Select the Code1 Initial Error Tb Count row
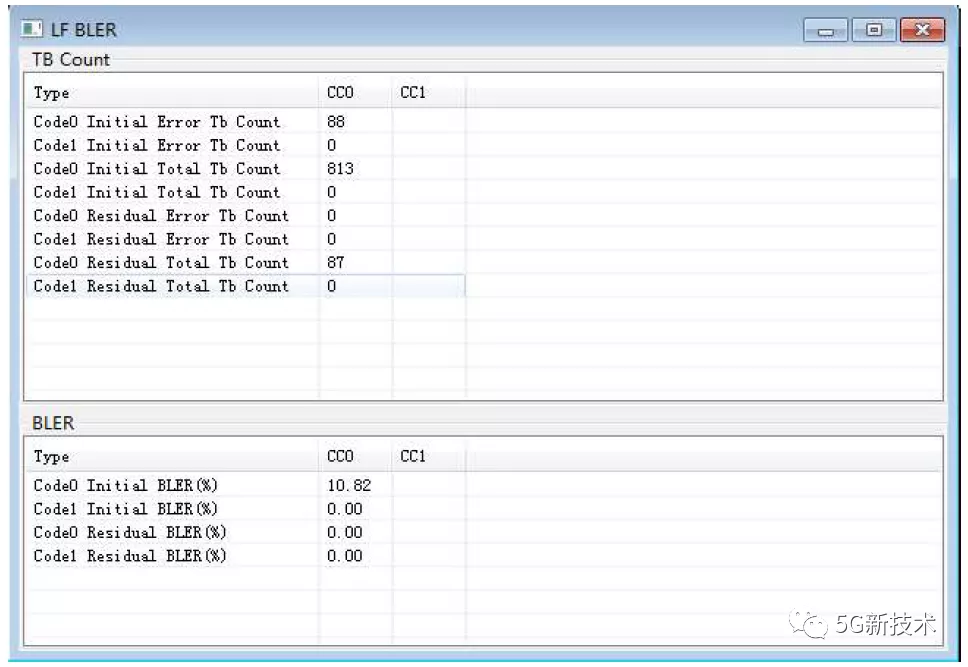968x667 pixels. point(246,145)
